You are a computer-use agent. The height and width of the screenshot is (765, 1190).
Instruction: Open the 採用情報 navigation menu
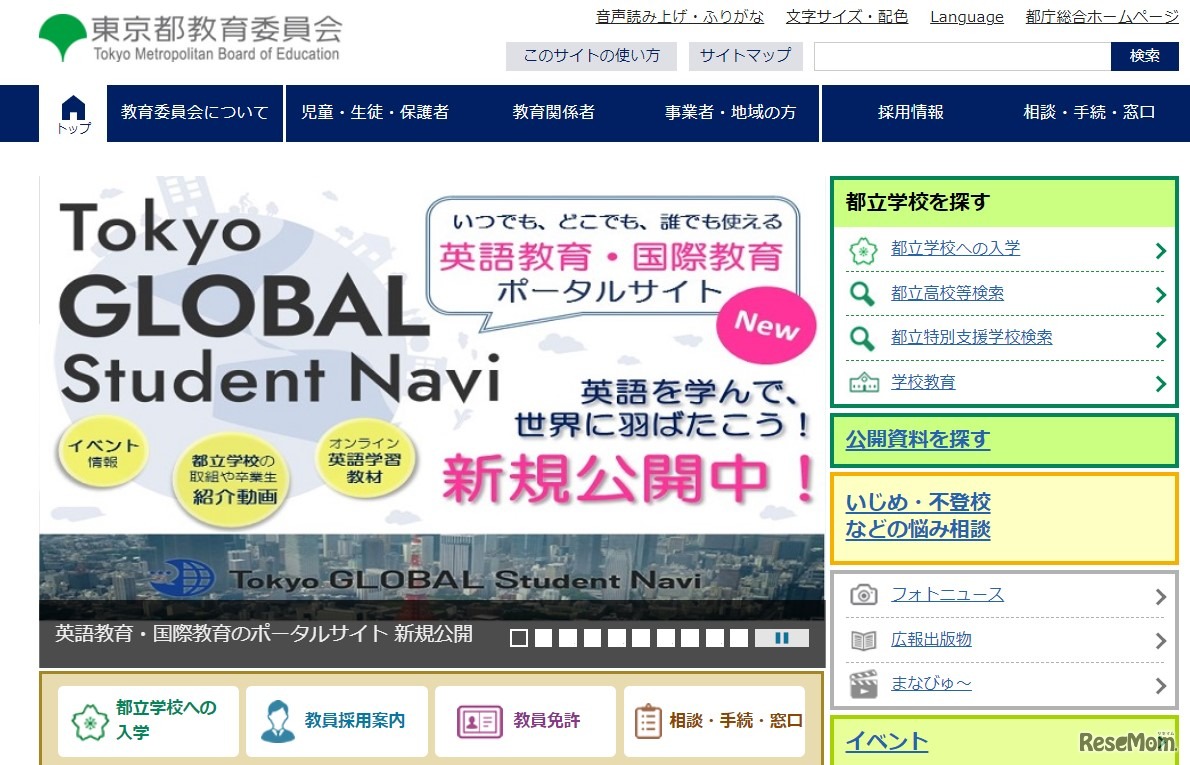(910, 113)
